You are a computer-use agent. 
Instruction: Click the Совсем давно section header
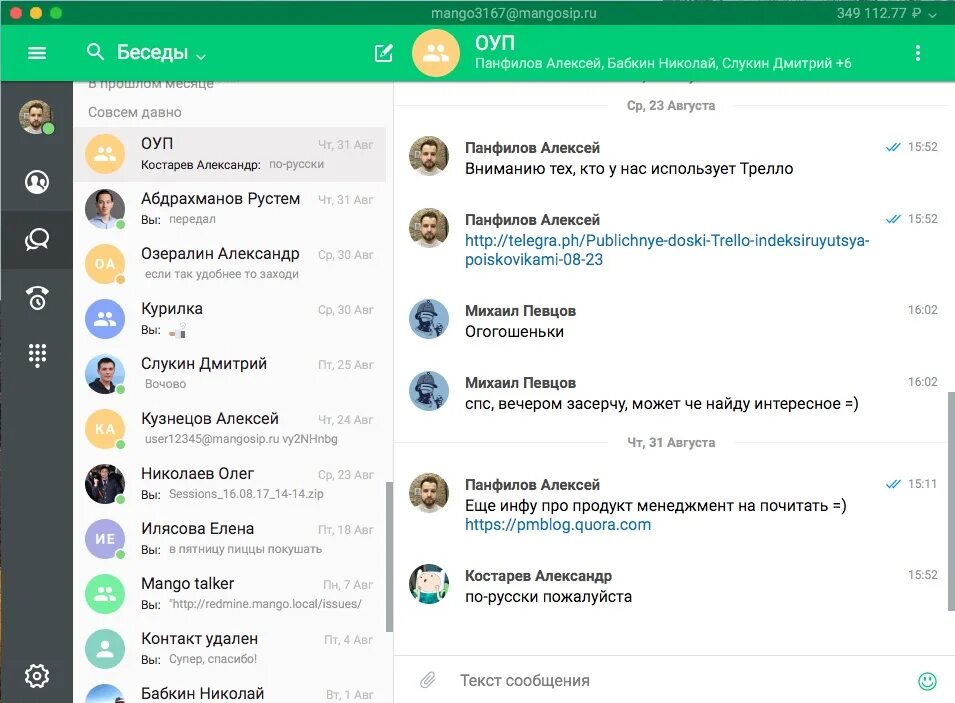(x=135, y=112)
